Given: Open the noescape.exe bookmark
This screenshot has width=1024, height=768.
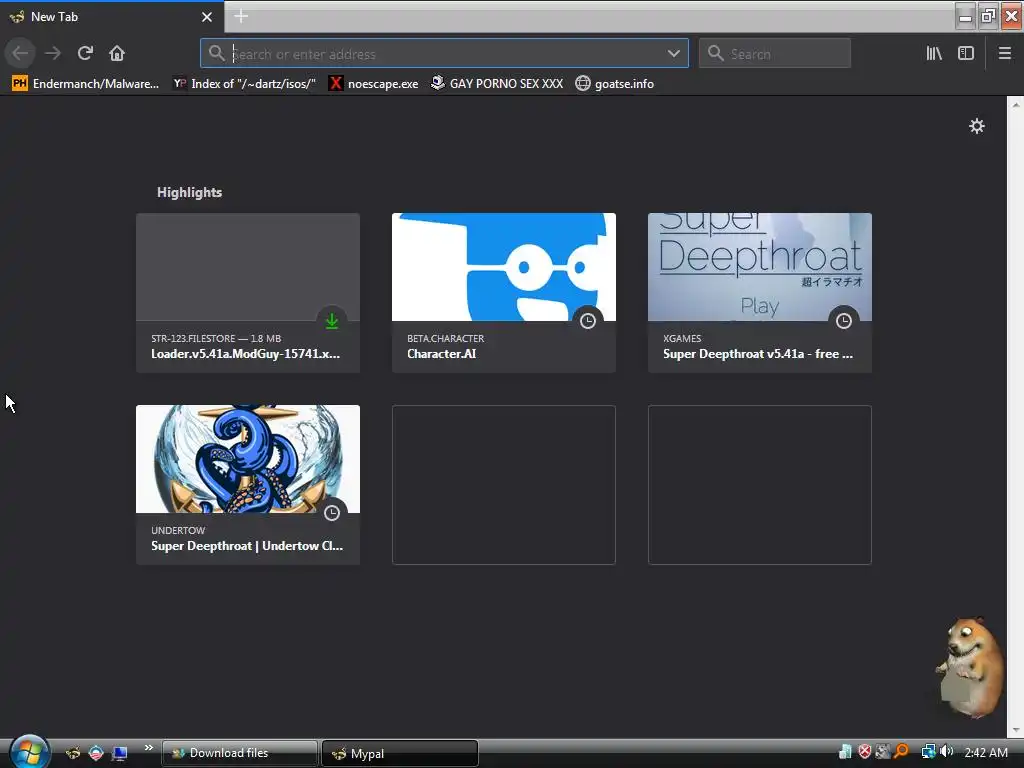Looking at the screenshot, I should (374, 84).
